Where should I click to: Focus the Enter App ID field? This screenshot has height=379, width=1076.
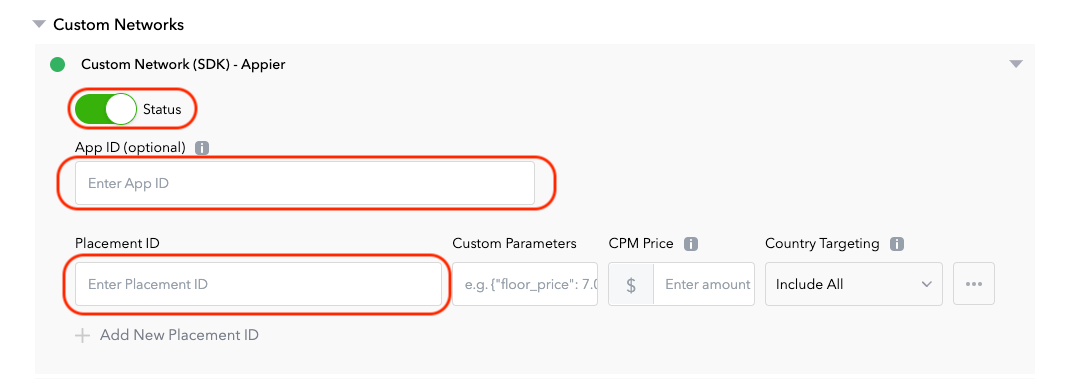[305, 183]
